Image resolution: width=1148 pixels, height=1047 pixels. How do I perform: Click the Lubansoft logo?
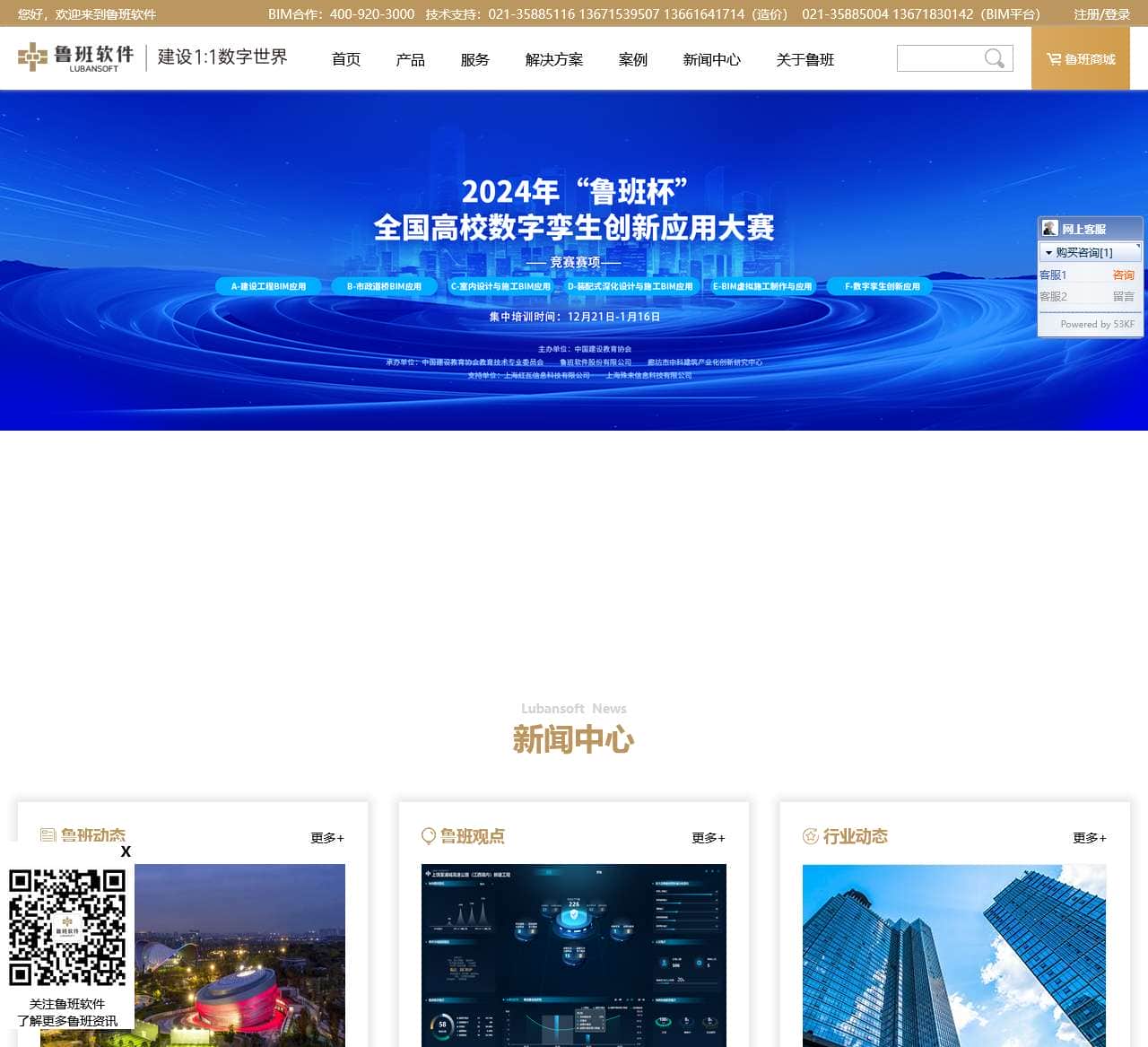(x=75, y=57)
